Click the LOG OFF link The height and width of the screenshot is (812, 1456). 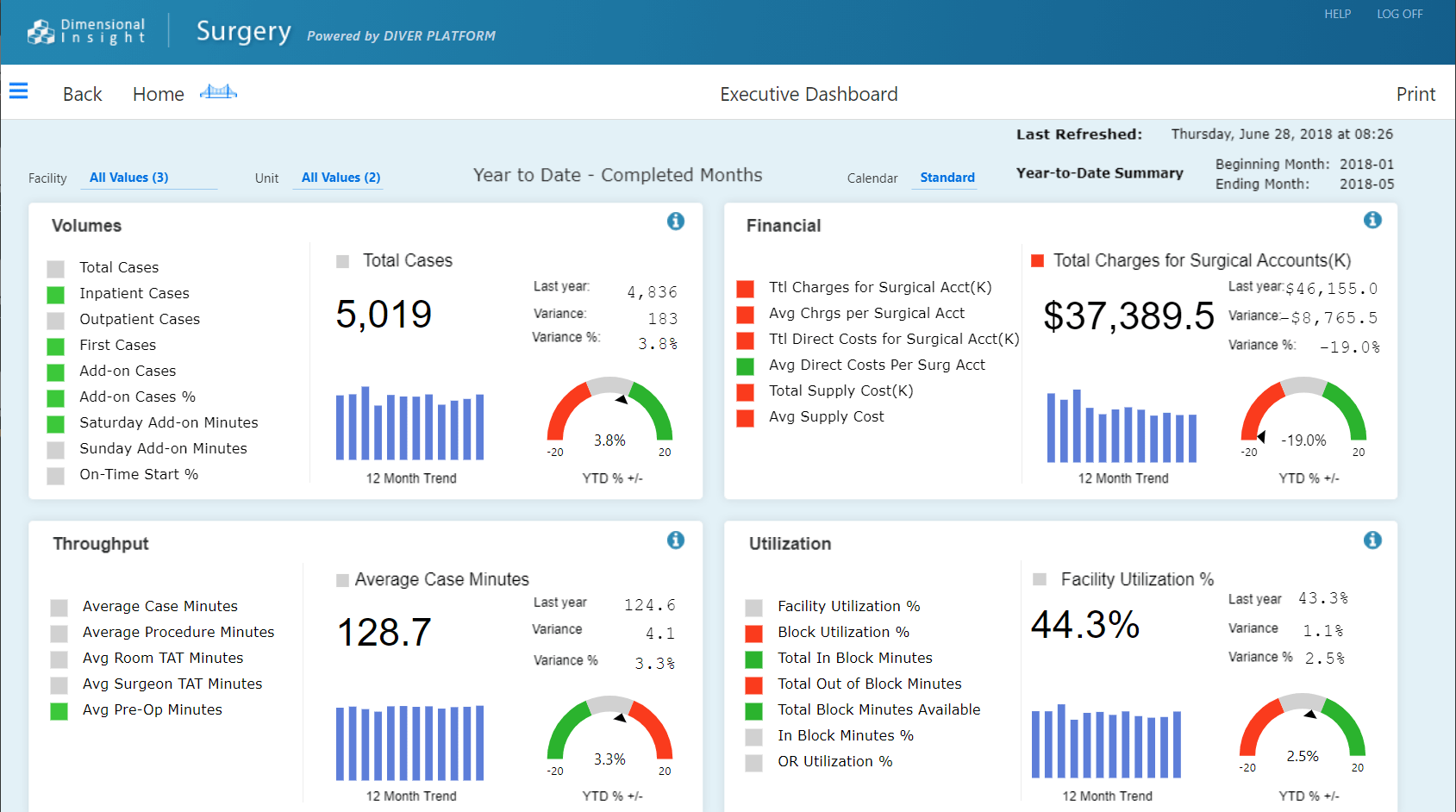tap(1399, 14)
